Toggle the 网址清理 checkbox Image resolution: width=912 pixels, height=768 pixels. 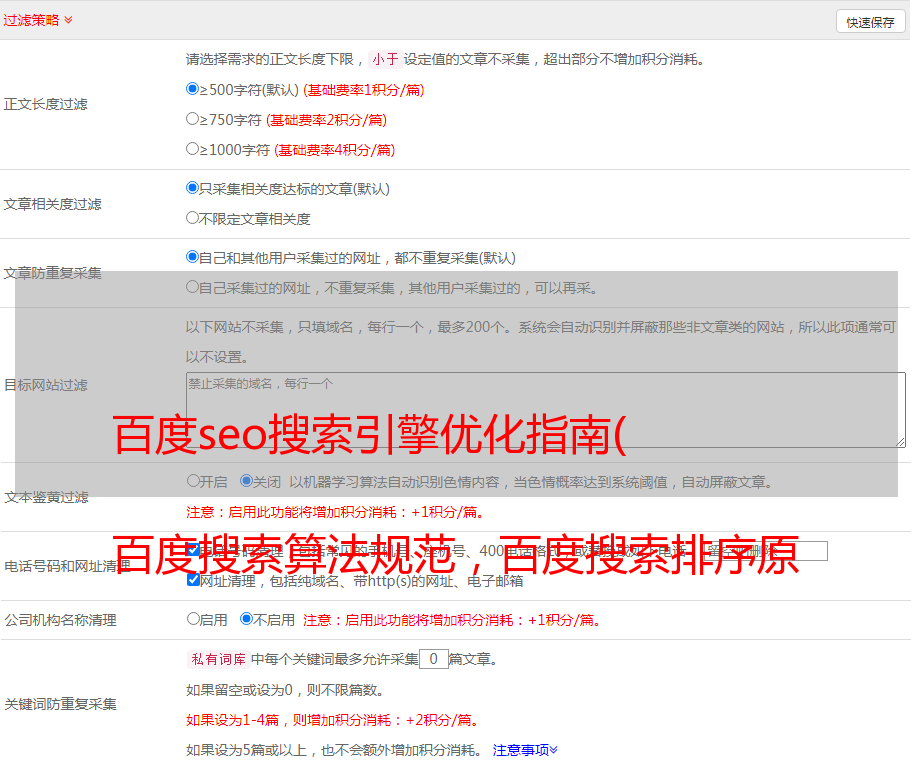click(193, 580)
